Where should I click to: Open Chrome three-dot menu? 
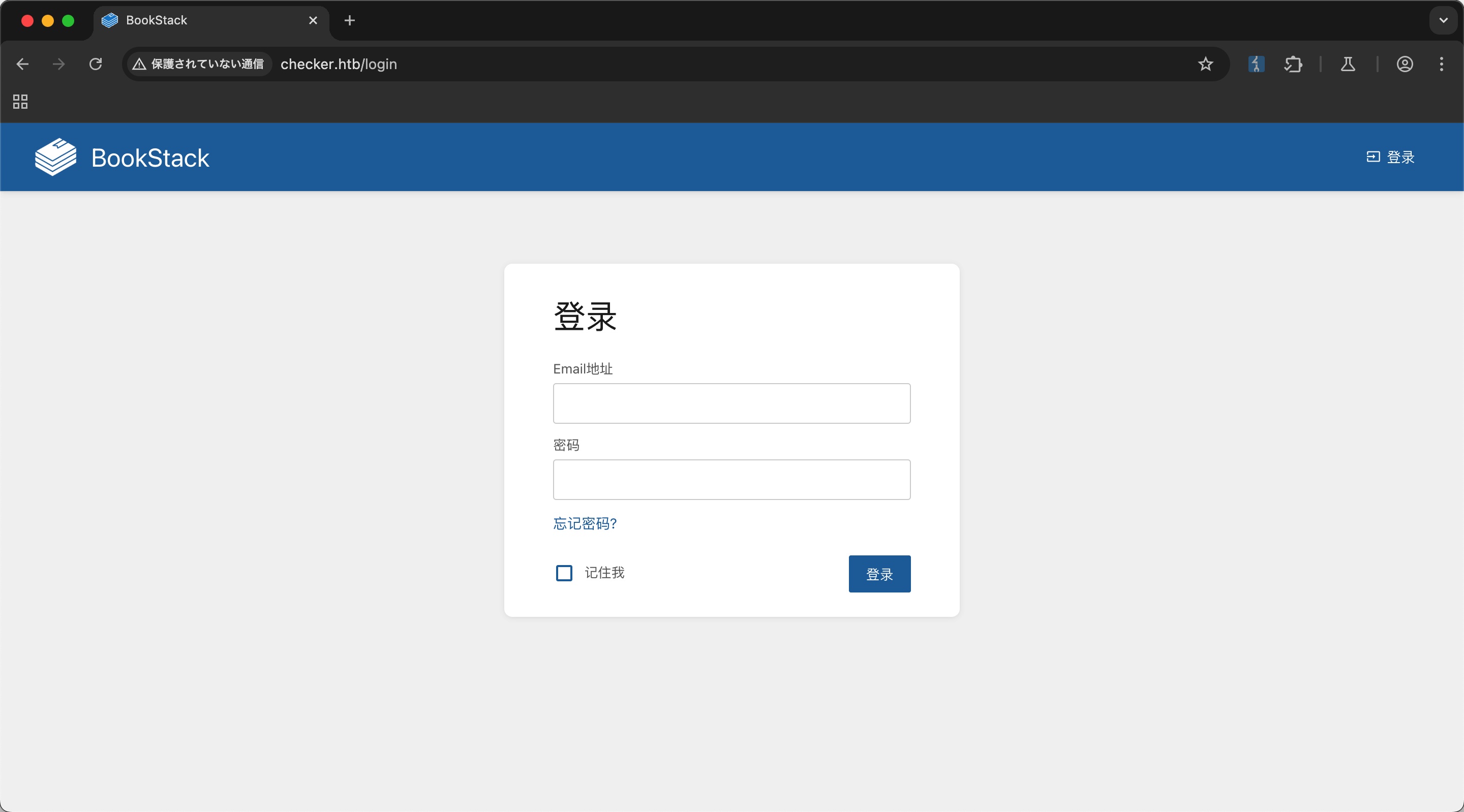click(x=1441, y=64)
